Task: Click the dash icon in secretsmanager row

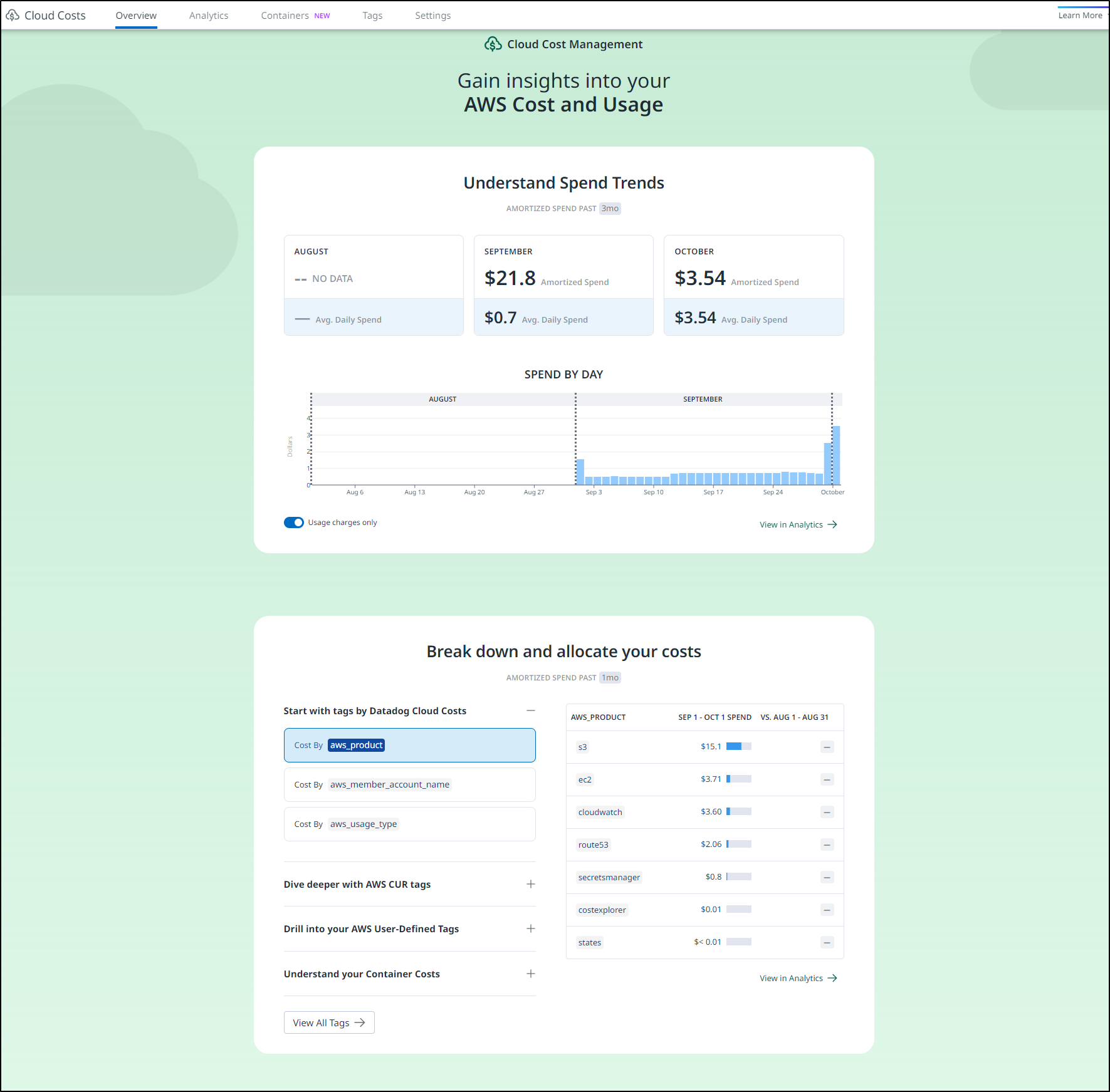Action: tap(827, 878)
